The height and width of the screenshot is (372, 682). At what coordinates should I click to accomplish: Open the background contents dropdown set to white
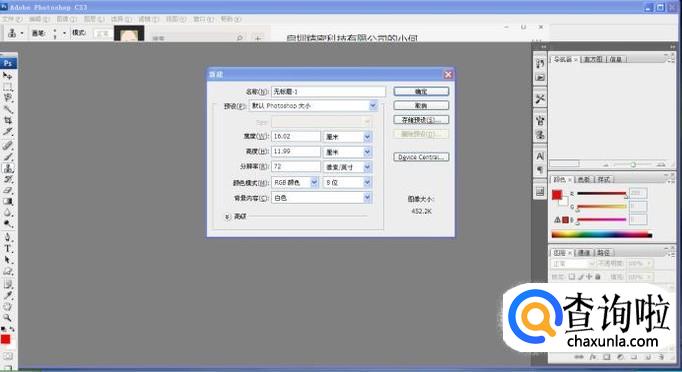pos(321,198)
